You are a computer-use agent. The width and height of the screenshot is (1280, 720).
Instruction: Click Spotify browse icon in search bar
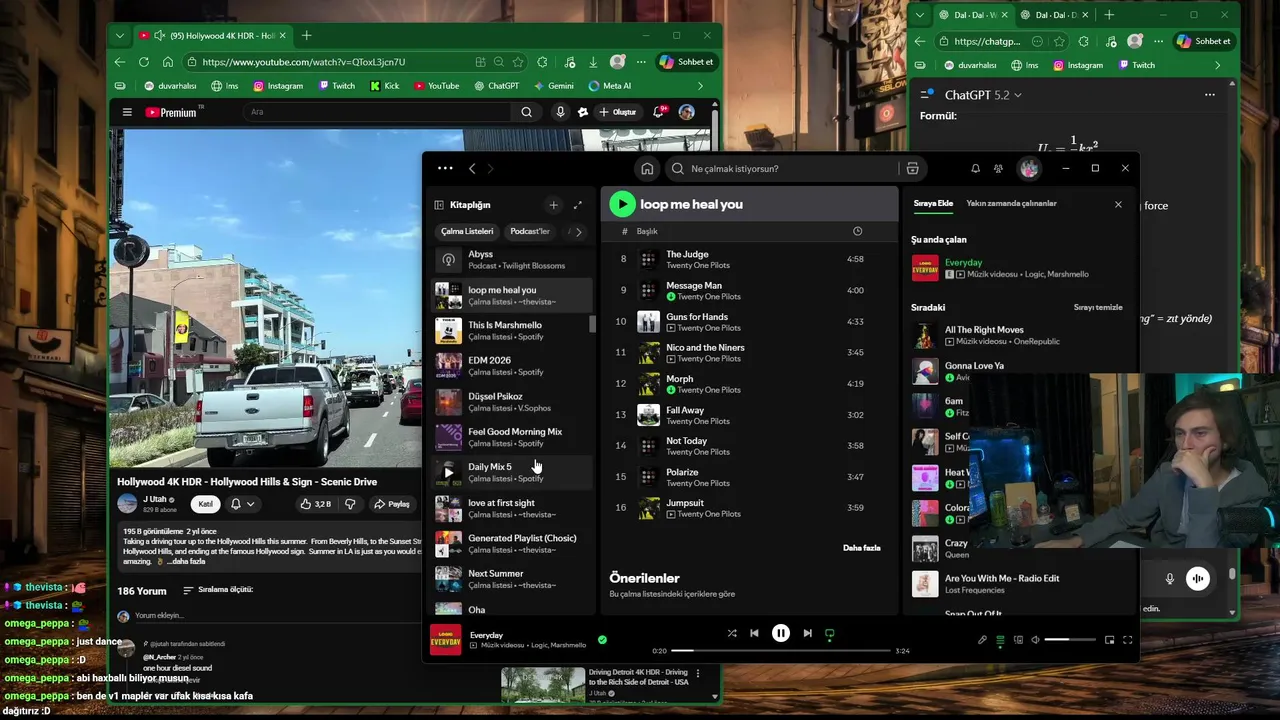pos(912,169)
